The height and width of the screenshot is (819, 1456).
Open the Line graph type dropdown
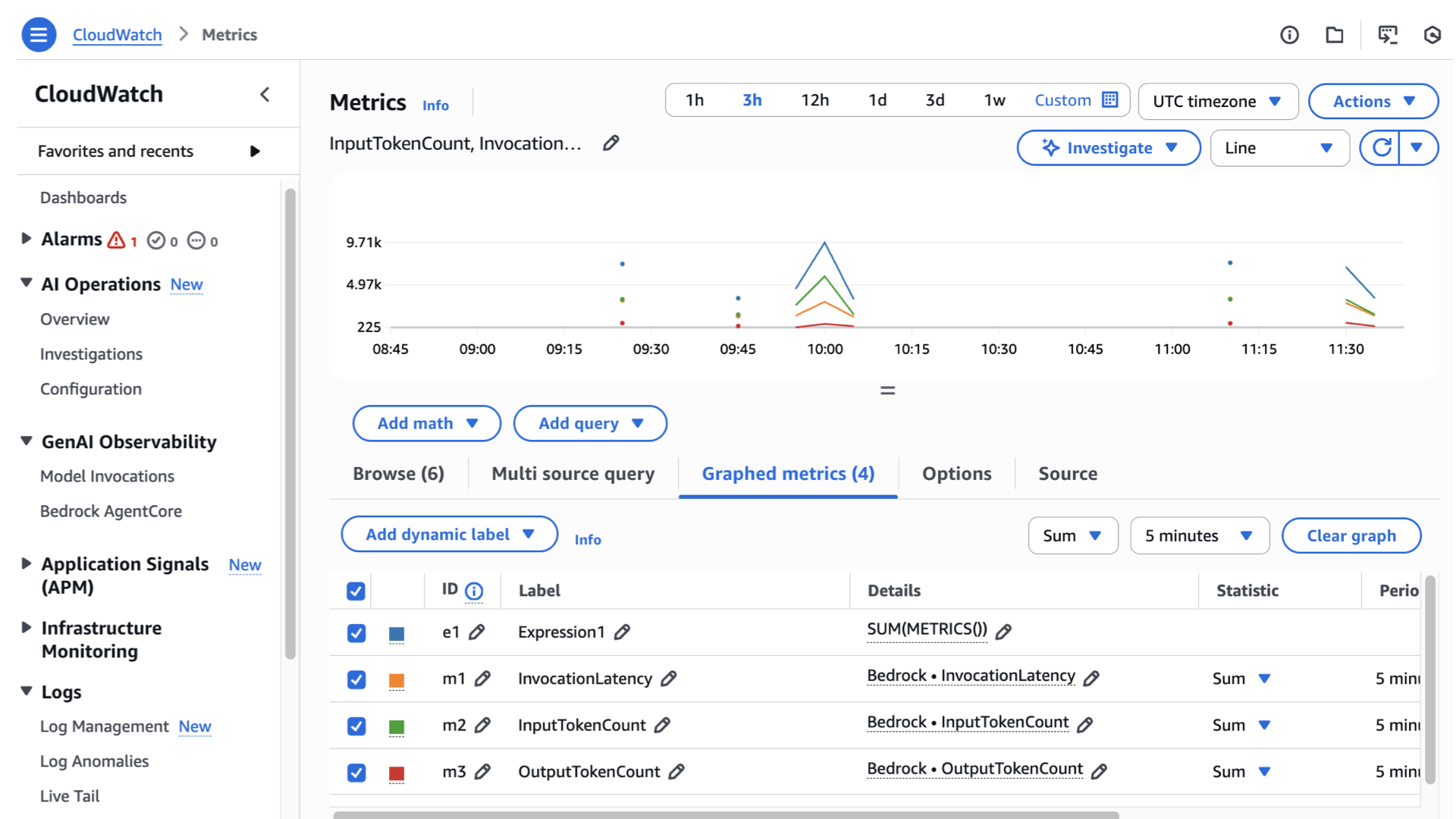[1279, 148]
